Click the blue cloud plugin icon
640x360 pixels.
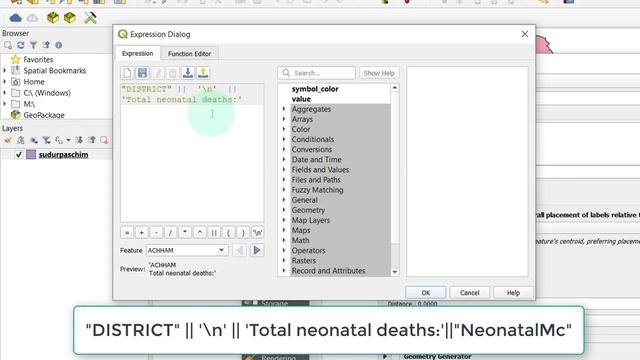(16, 18)
